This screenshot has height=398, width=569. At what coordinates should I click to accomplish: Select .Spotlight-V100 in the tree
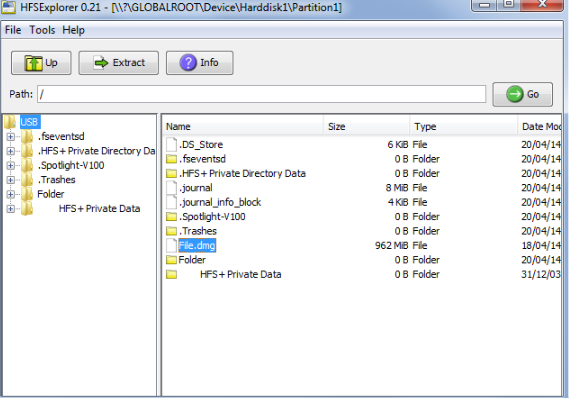click(71, 165)
